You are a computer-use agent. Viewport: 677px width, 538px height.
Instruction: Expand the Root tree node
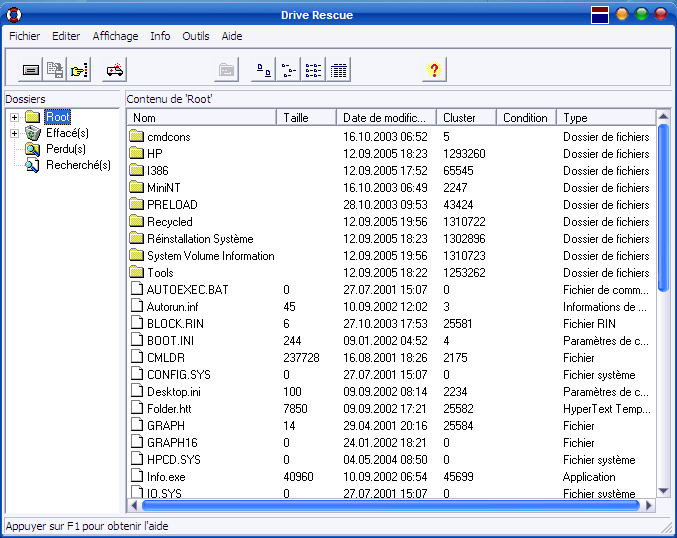[x=14, y=117]
